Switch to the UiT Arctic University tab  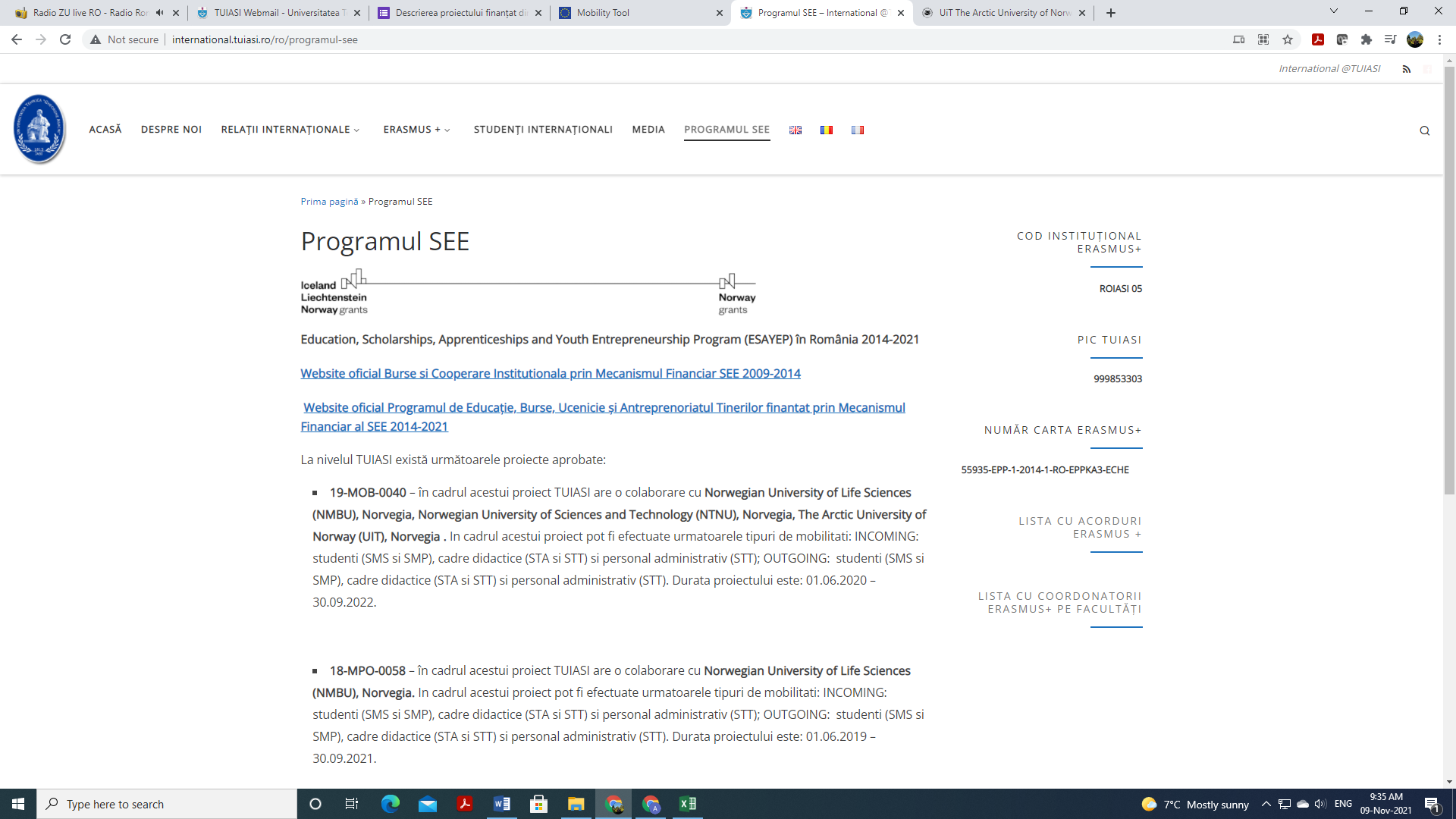coord(1004,13)
